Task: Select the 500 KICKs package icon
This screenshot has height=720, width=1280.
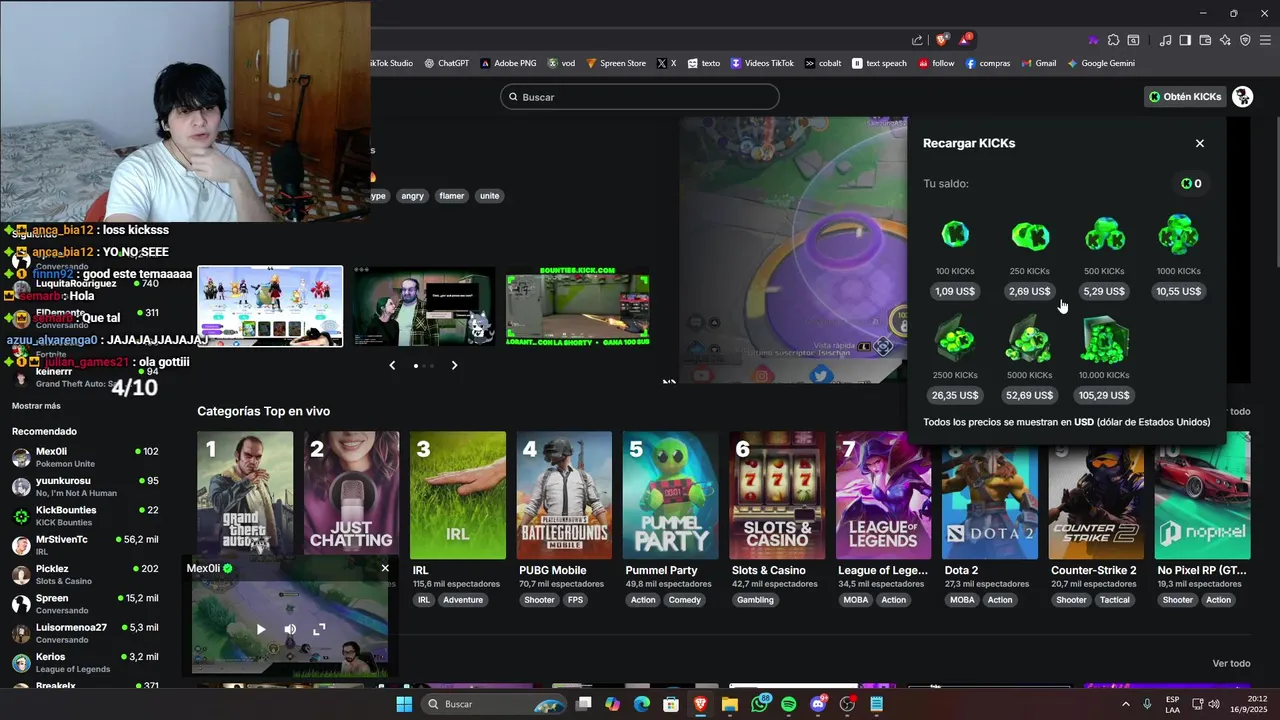Action: pos(1104,236)
